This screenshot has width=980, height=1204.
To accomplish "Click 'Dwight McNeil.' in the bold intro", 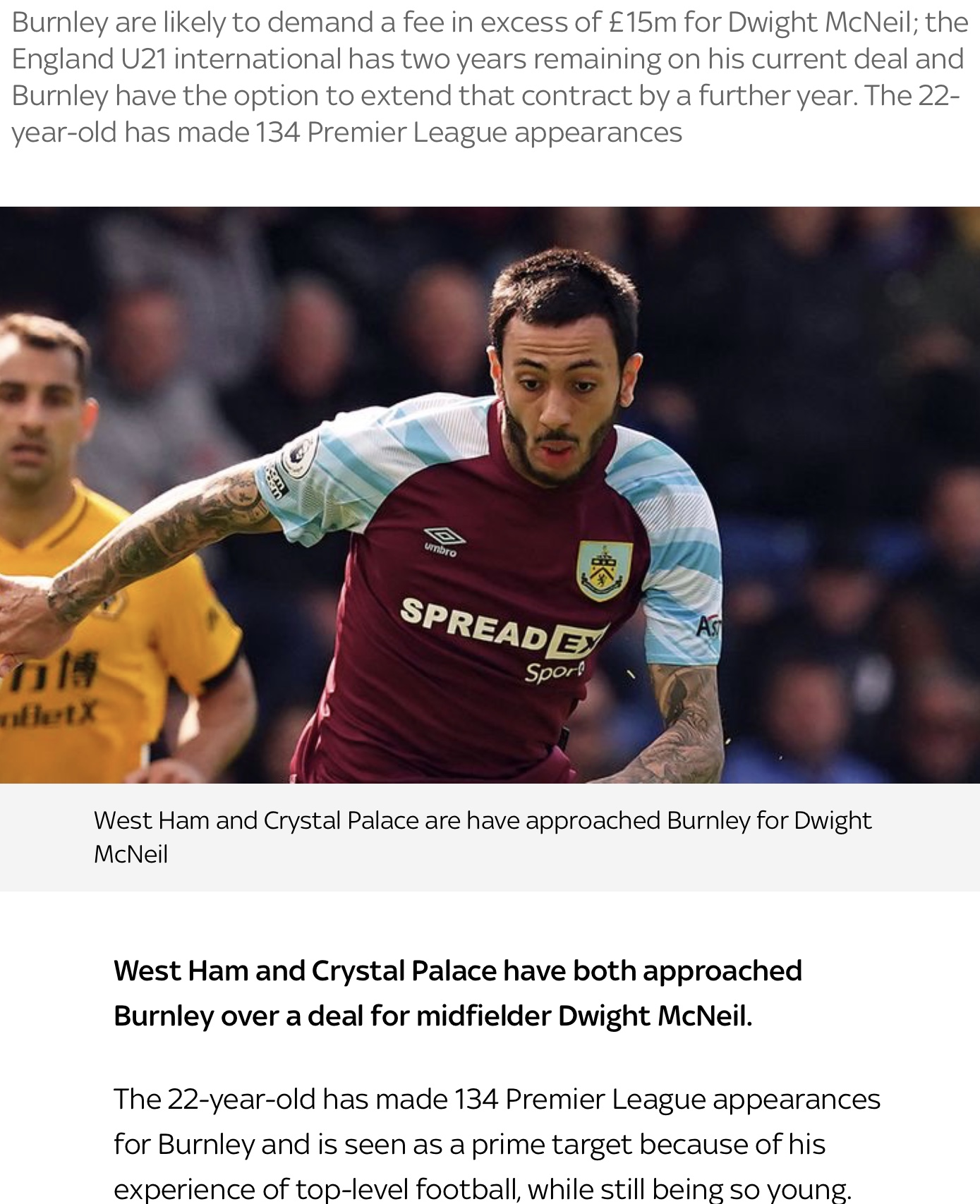I will 655,1016.
